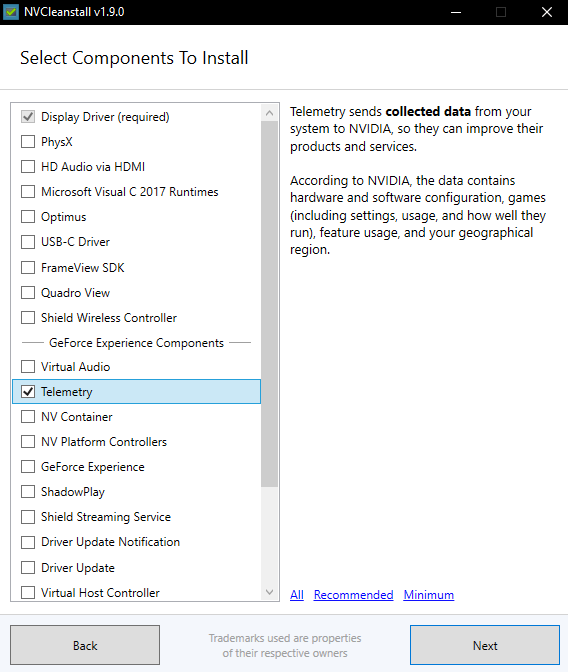Enable GeForce Experience checkbox
The height and width of the screenshot is (672, 568).
pyautogui.click(x=28, y=466)
